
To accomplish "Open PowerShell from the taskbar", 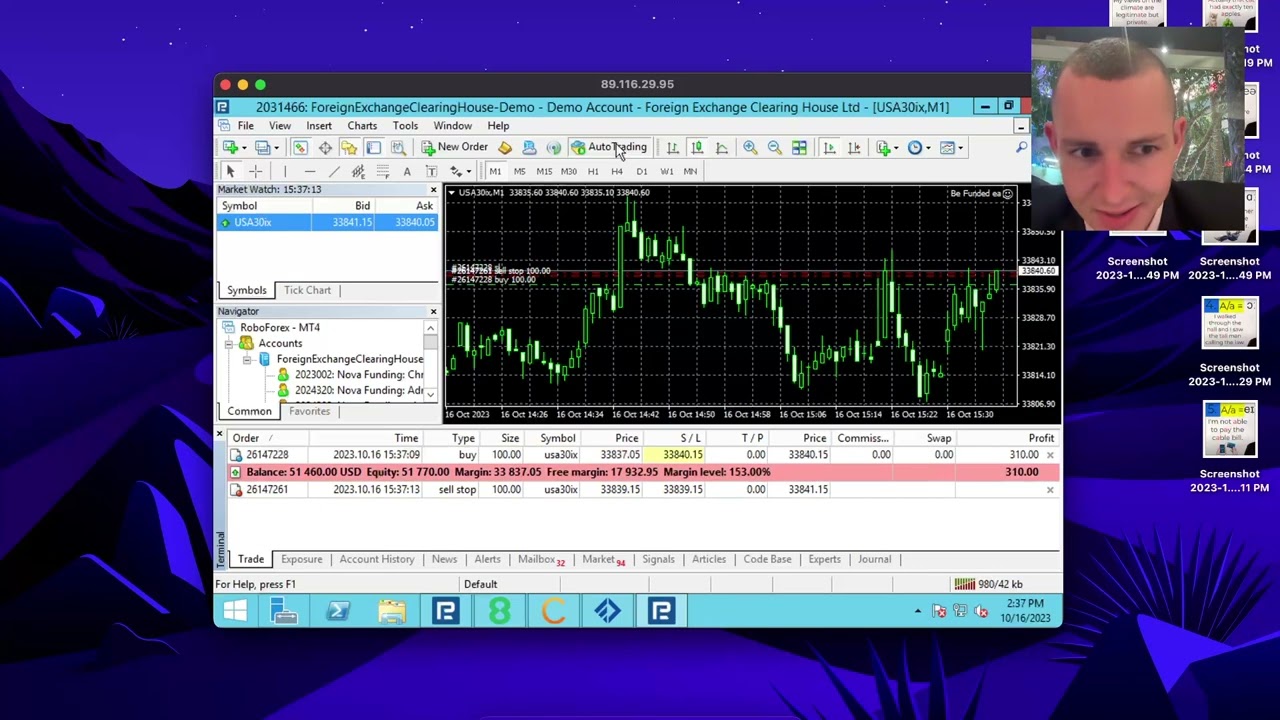I will click(338, 611).
